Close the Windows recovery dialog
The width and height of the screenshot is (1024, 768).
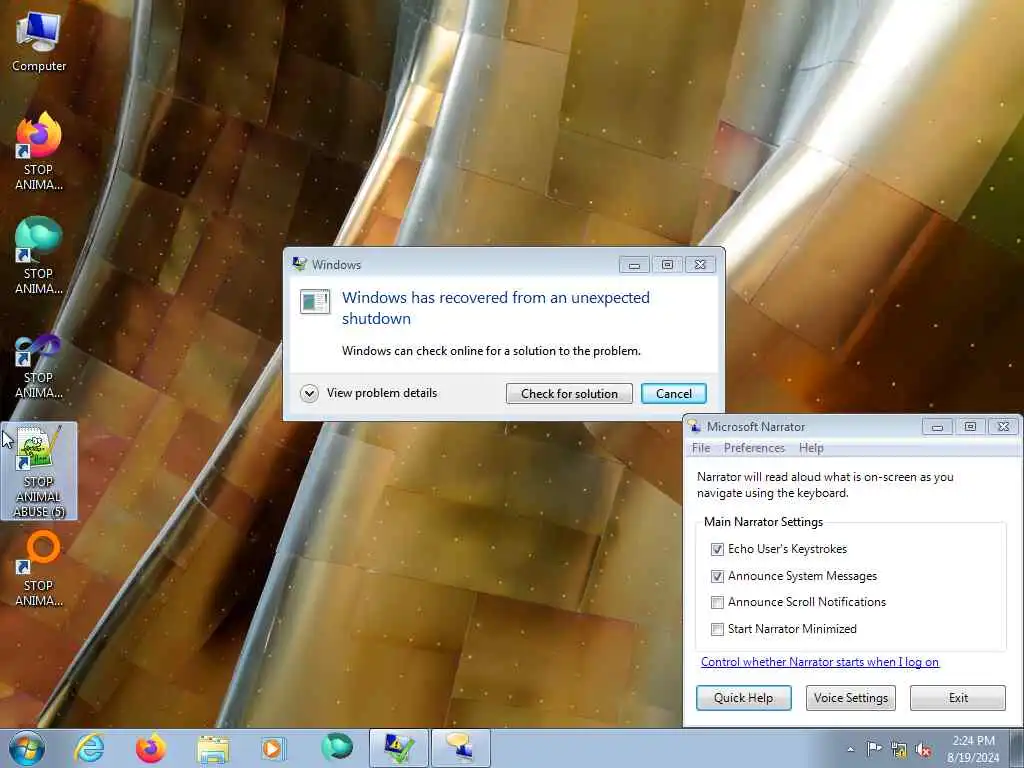tap(700, 264)
